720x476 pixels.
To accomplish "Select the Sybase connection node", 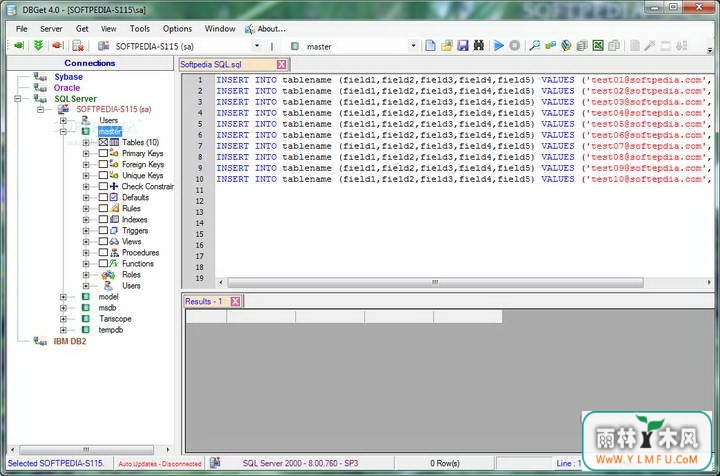I will click(x=68, y=77).
